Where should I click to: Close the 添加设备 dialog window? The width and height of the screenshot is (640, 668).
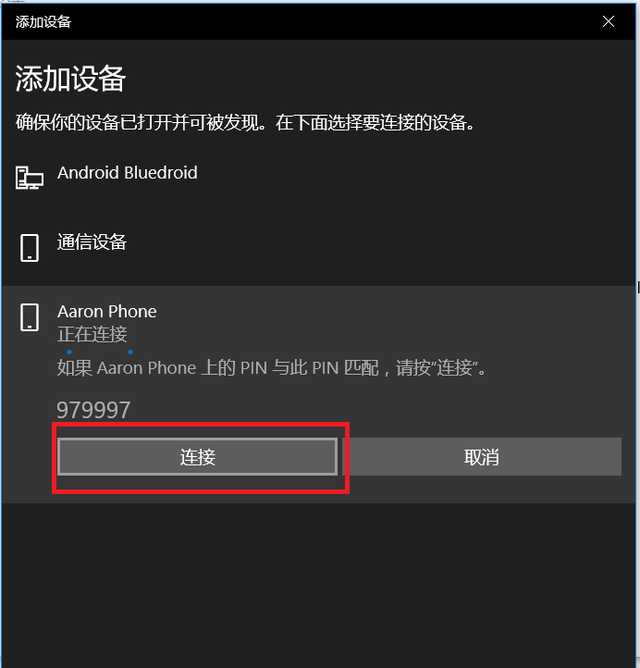click(x=608, y=21)
